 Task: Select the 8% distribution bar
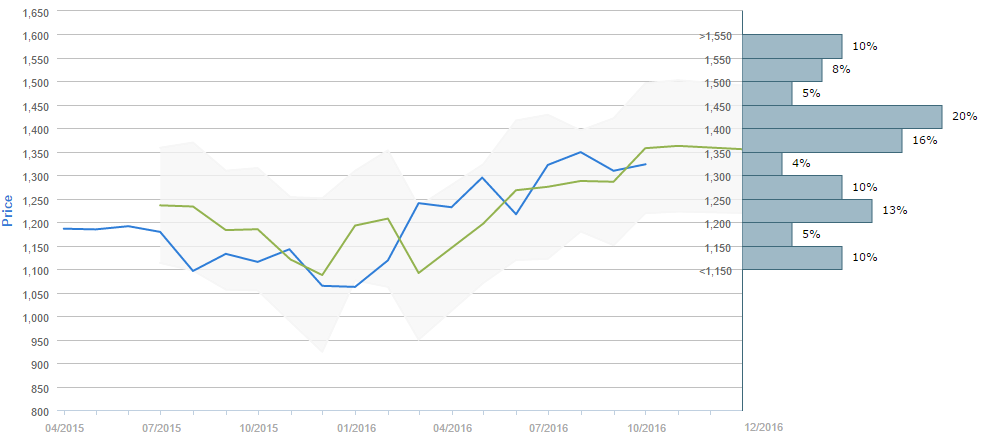pyautogui.click(x=782, y=70)
